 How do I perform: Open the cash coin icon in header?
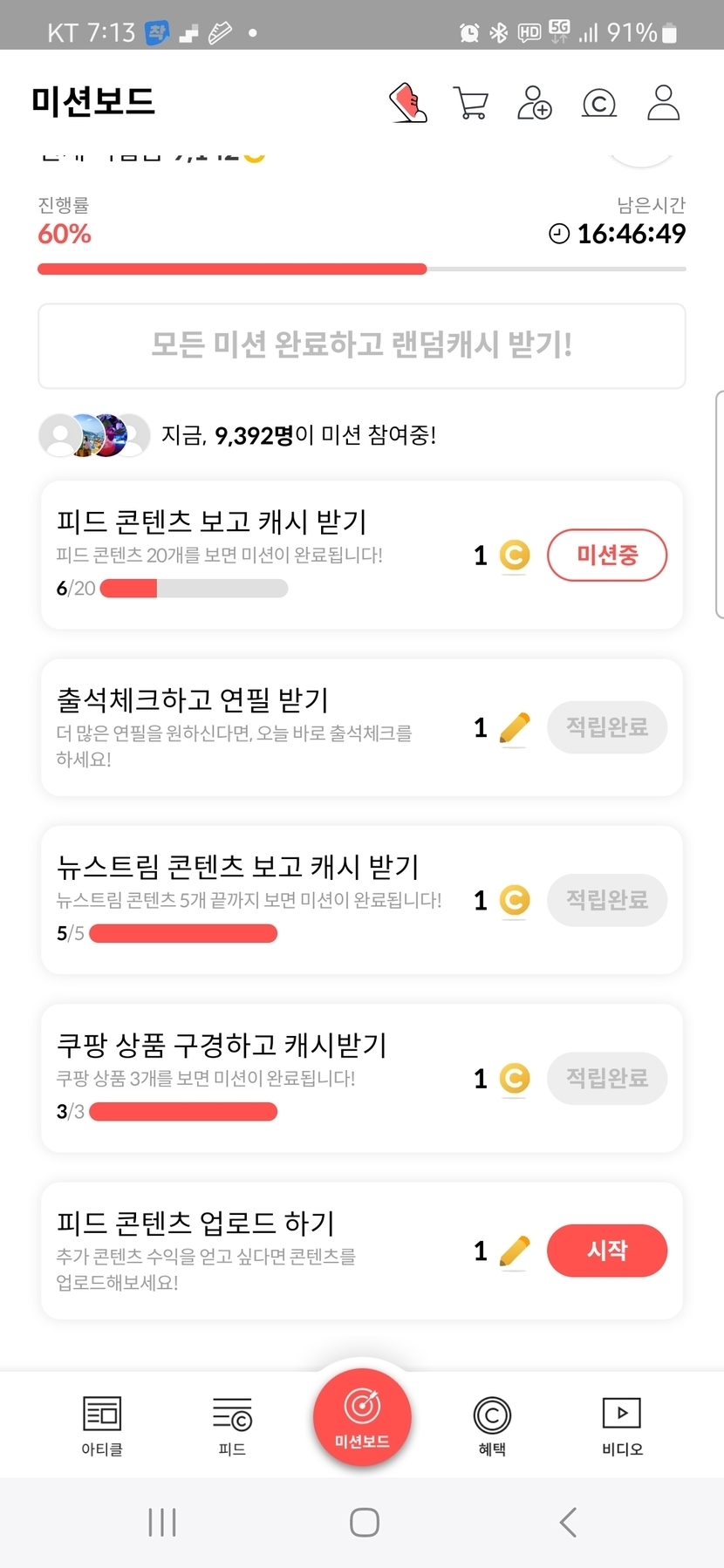pos(599,104)
